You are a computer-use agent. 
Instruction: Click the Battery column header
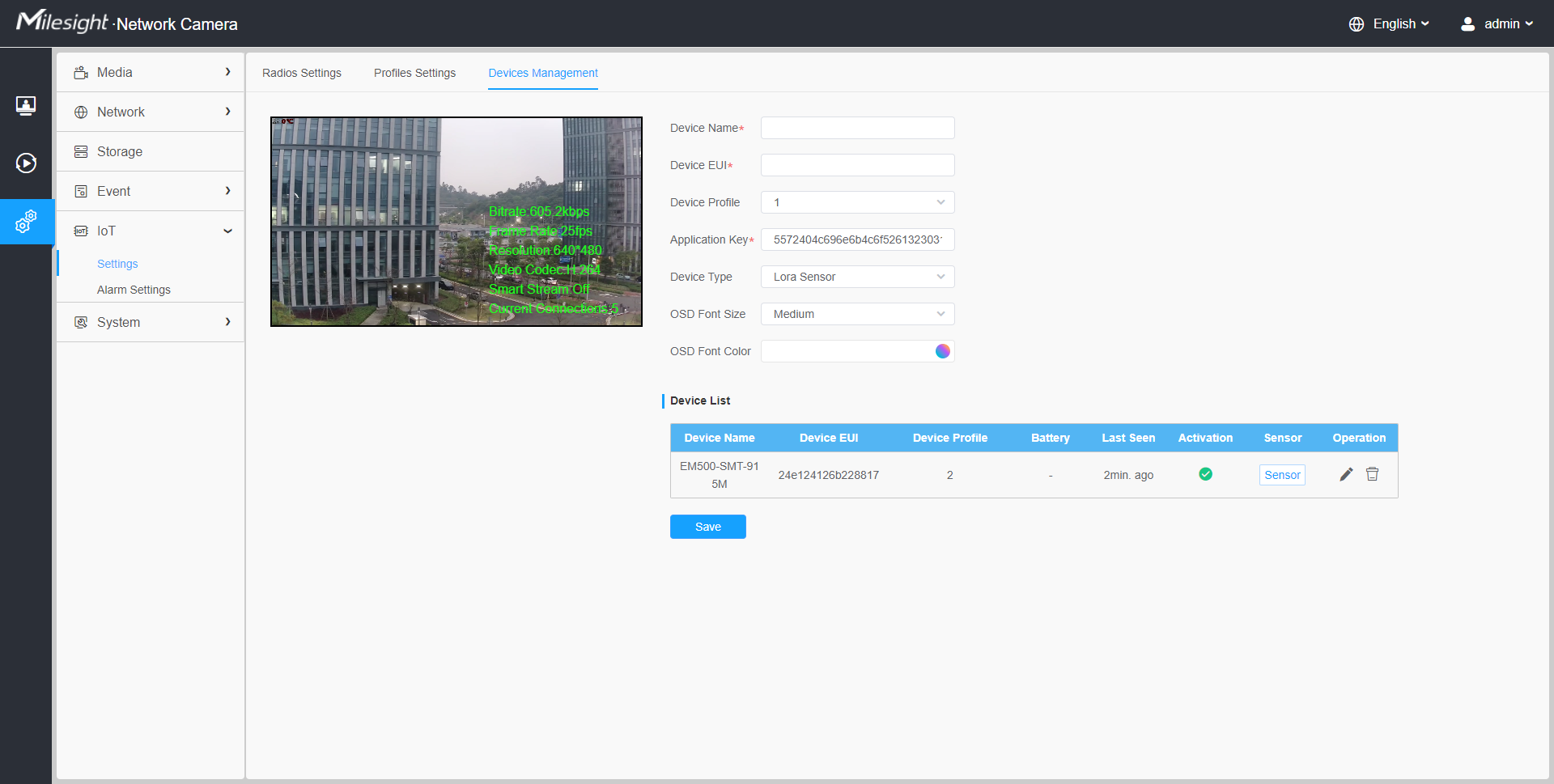[1051, 438]
